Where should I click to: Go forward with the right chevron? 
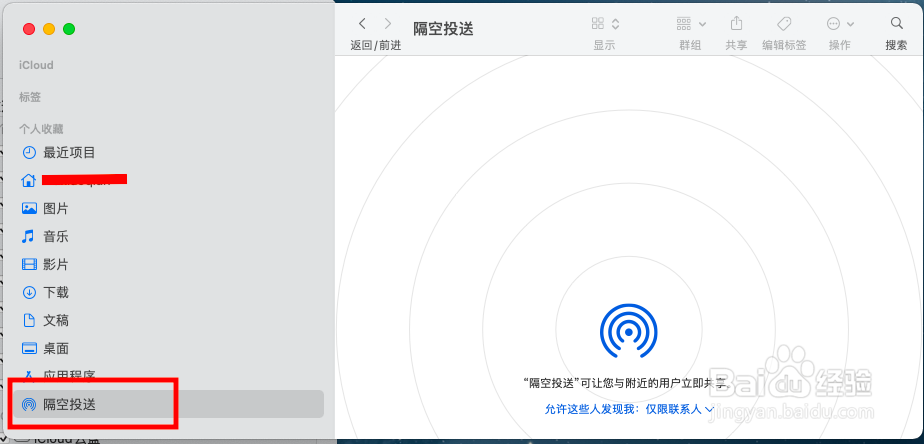click(387, 24)
